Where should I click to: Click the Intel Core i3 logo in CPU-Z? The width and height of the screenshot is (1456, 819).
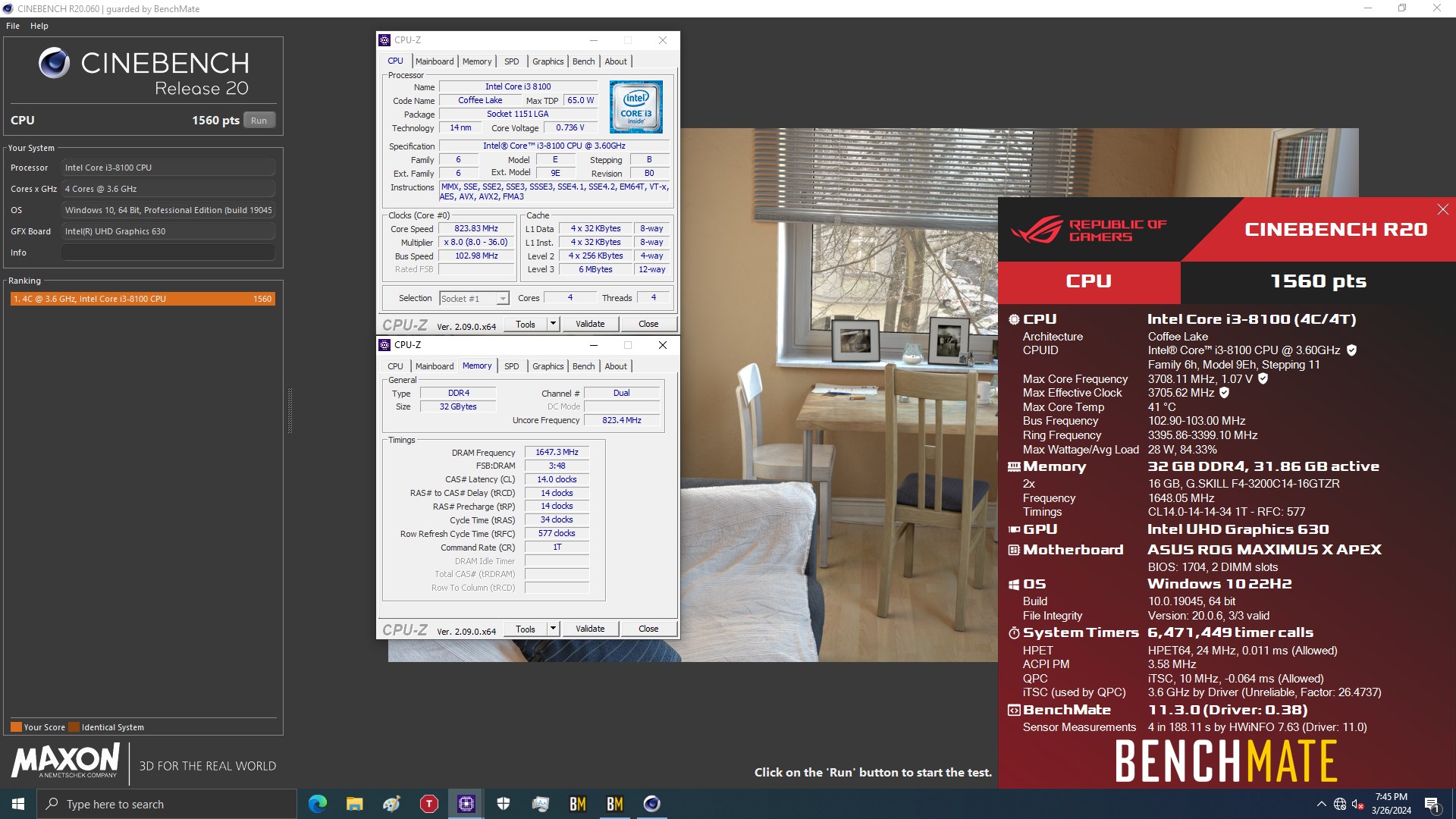(635, 107)
